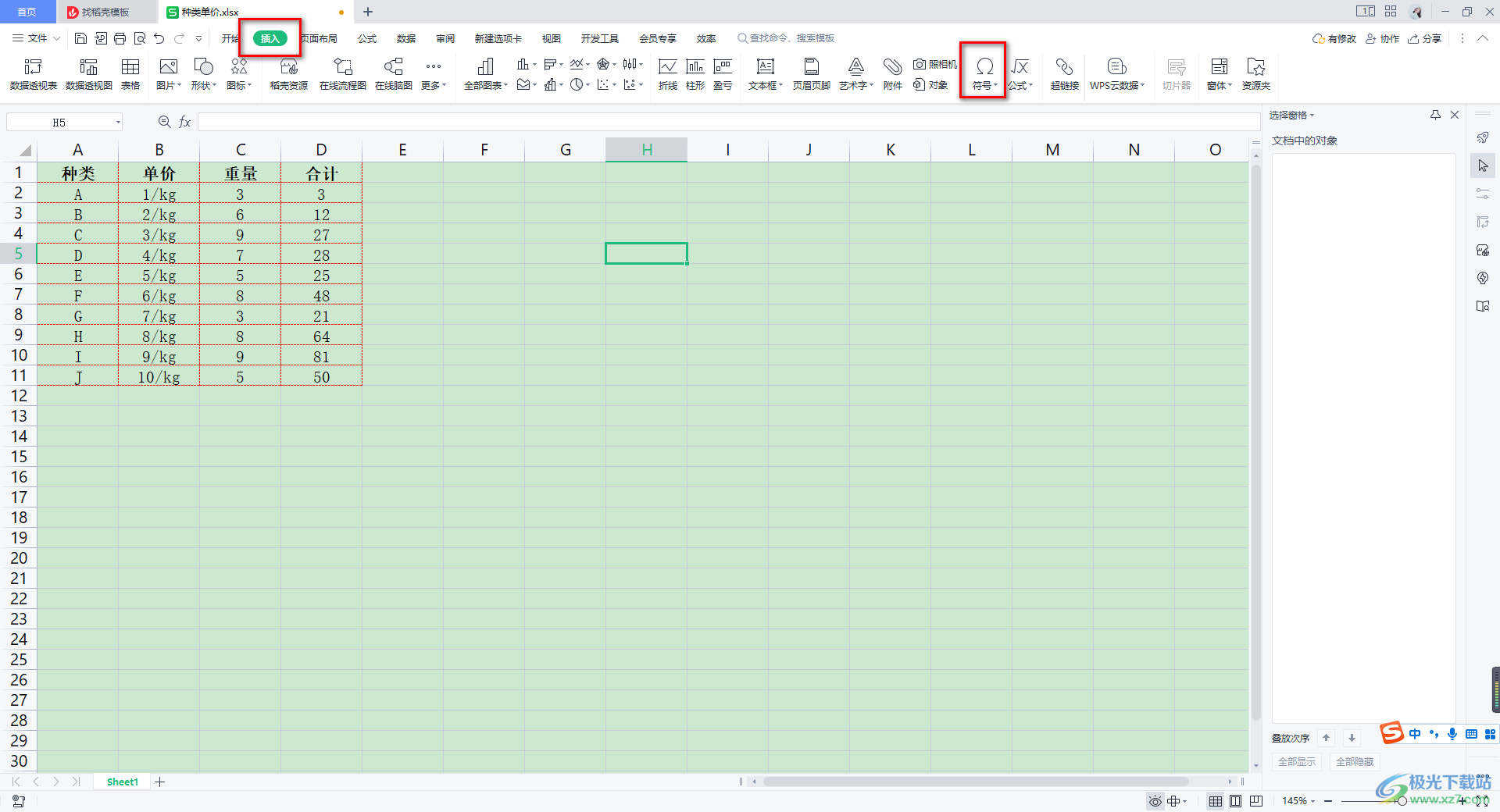Click the 表格 table icon
Image resolution: width=1500 pixels, height=812 pixels.
click(x=130, y=74)
